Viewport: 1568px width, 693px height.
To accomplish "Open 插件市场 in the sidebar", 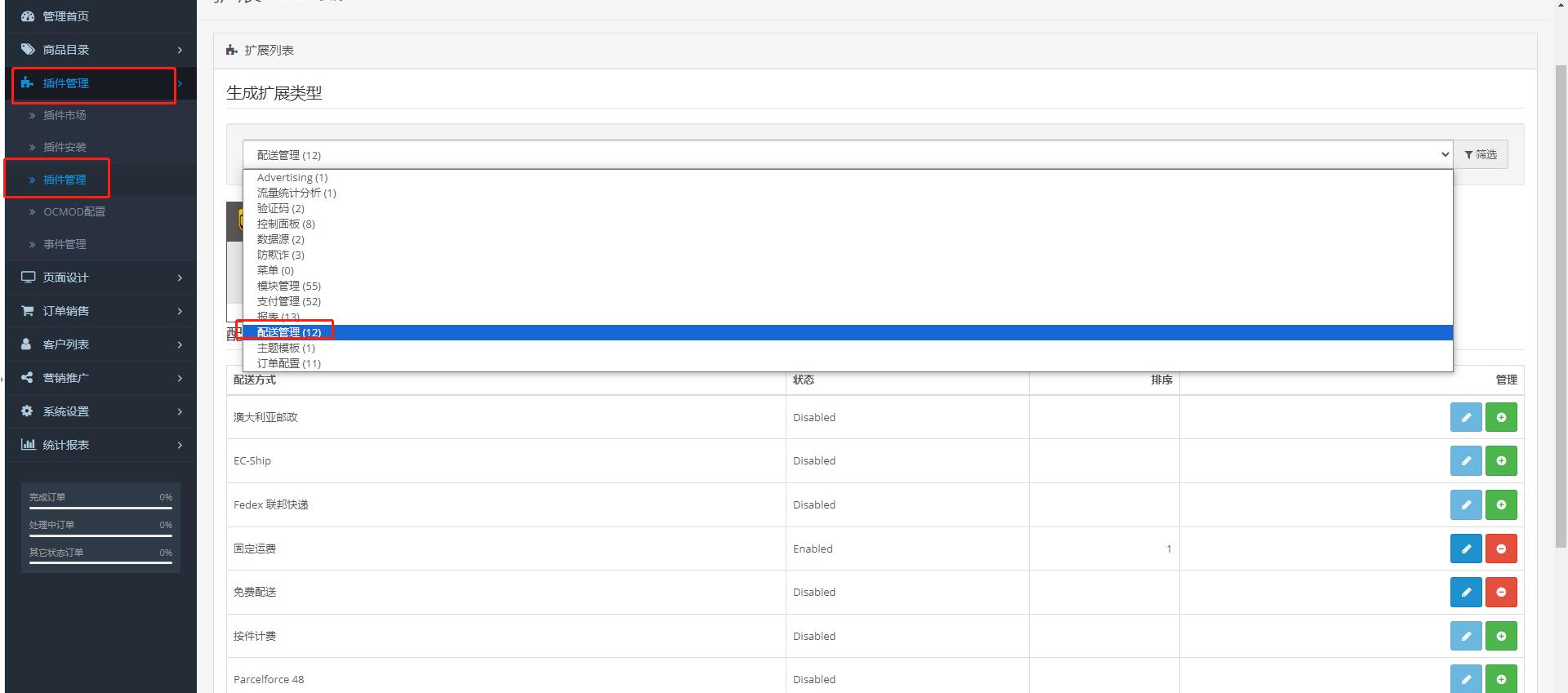I will click(x=65, y=115).
